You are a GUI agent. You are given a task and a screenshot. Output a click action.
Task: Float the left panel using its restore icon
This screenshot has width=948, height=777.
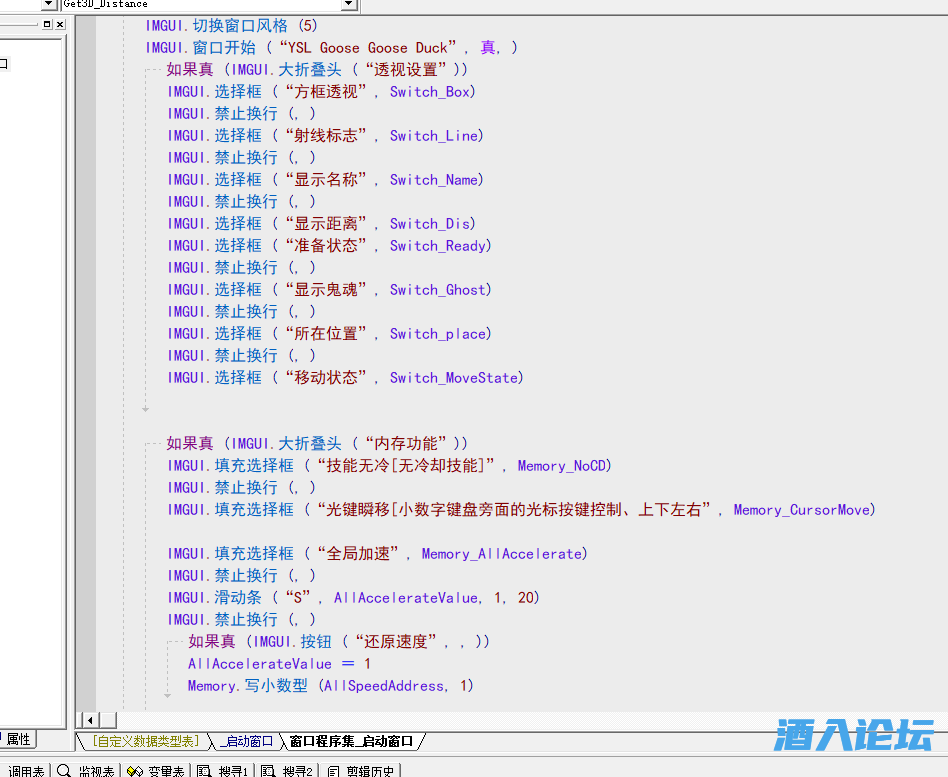46,24
